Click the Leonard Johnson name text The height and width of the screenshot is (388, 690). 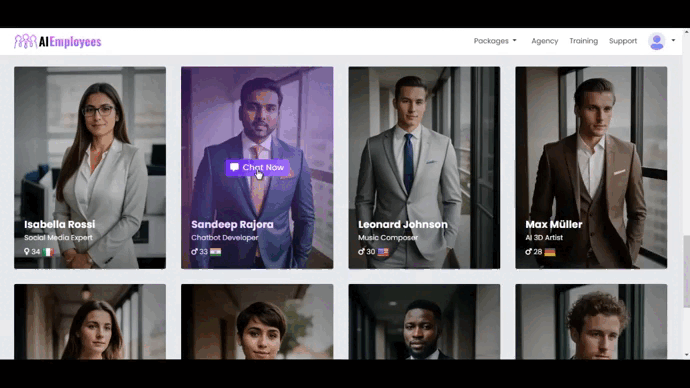click(x=403, y=224)
